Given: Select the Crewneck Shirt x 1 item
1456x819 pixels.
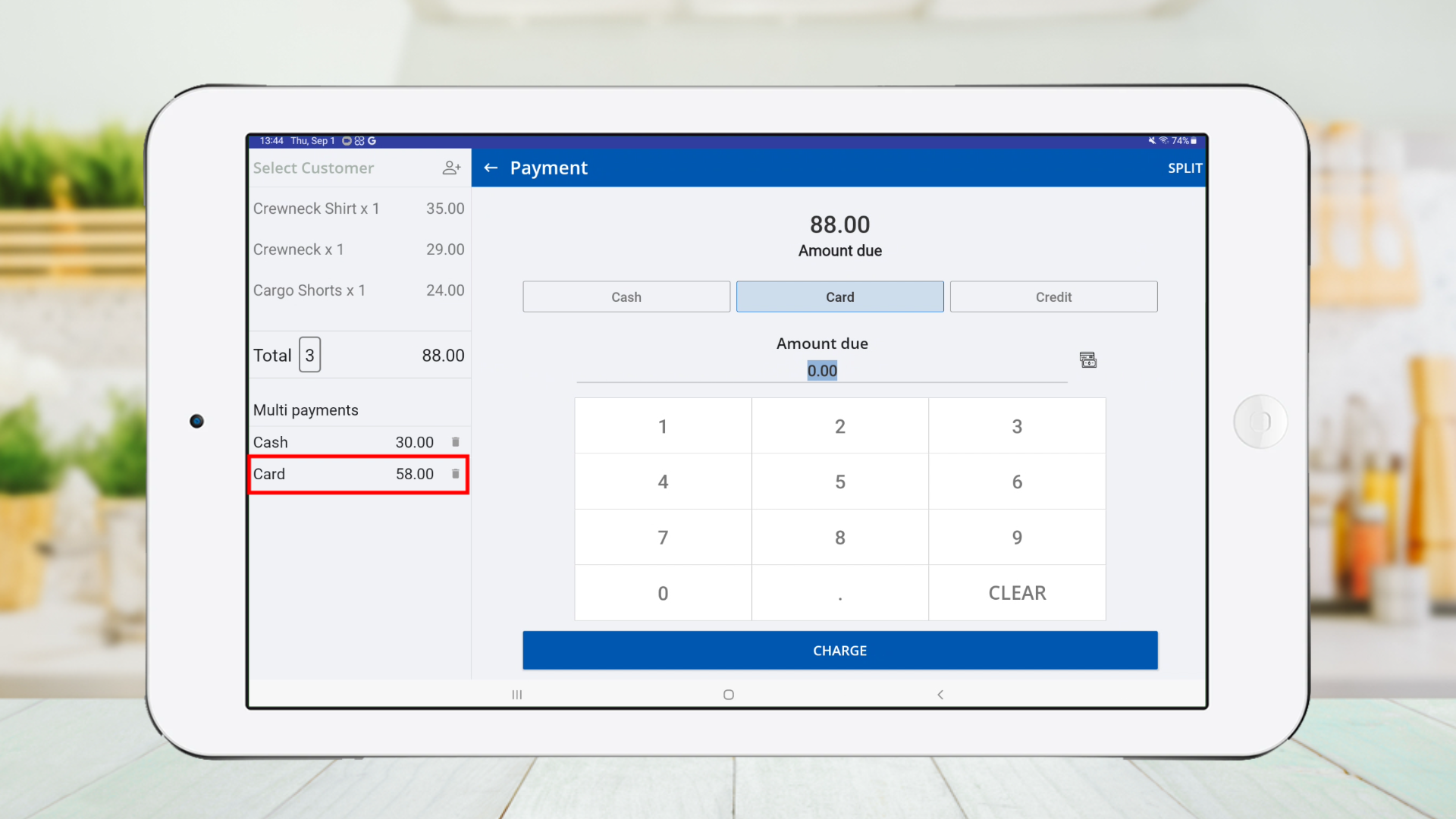Looking at the screenshot, I should (x=358, y=209).
